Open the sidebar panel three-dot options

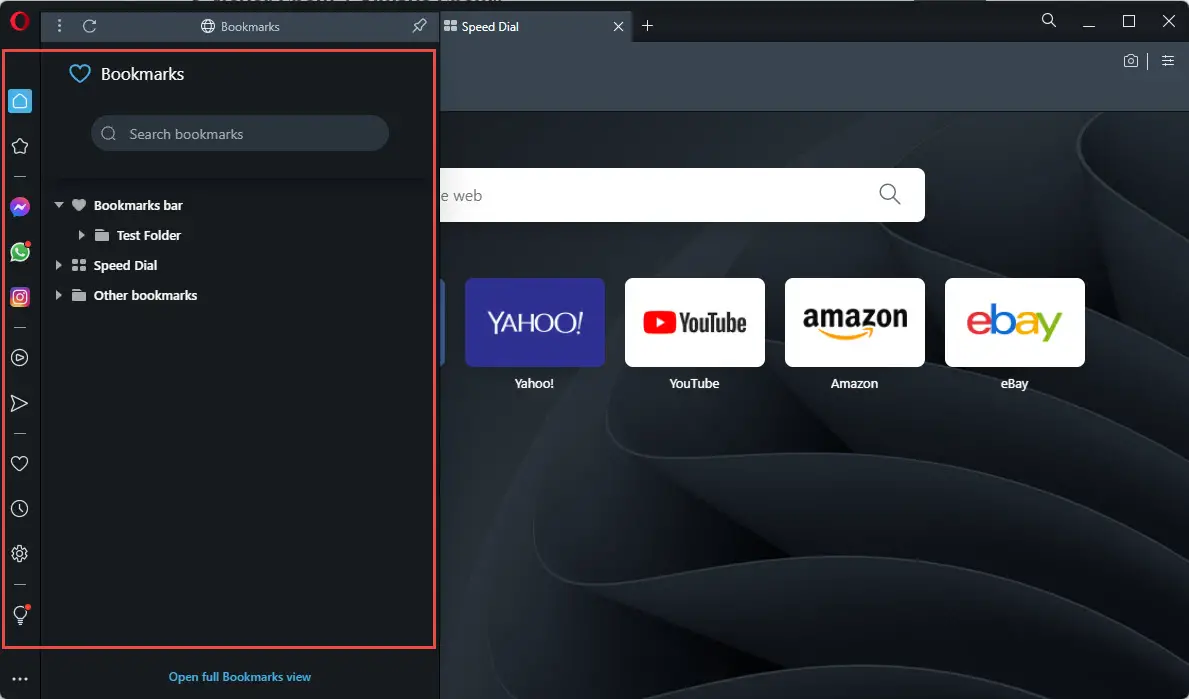(59, 26)
